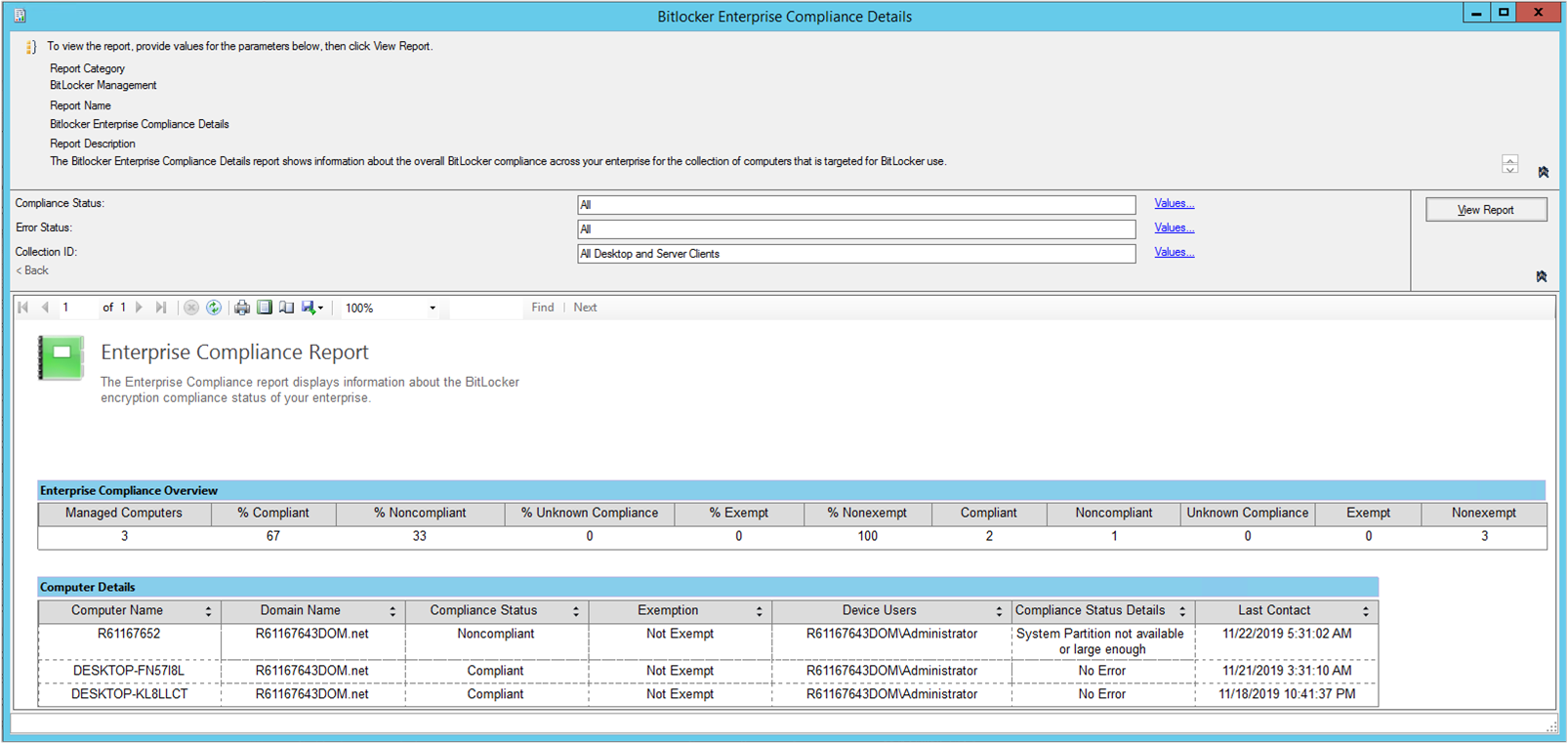Sort by Last Contact column arrows

[x=1365, y=611]
